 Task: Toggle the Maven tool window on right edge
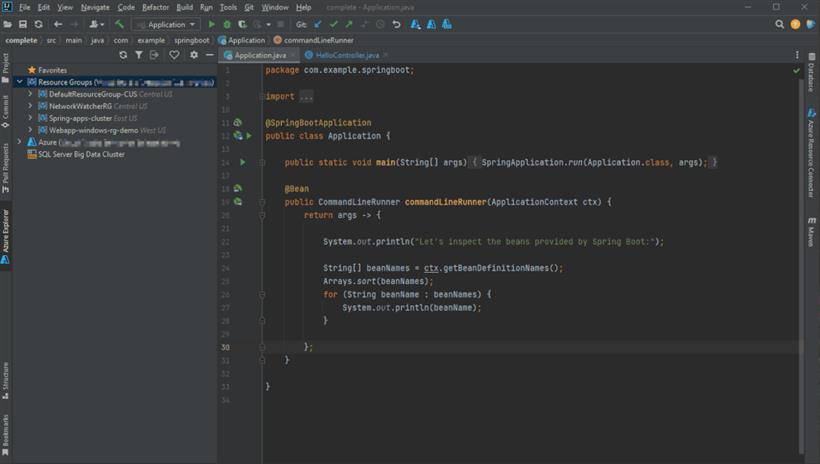811,231
